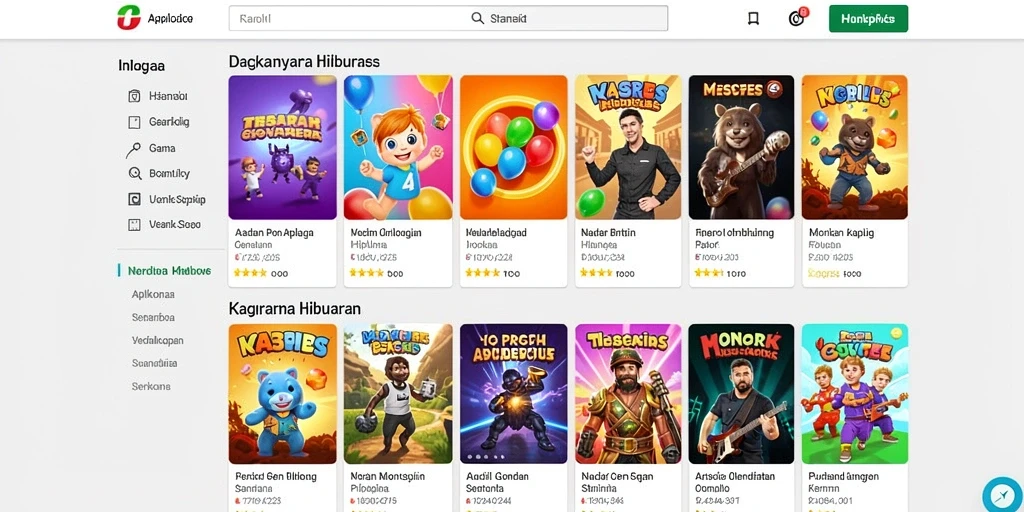Viewport: 1024px width, 512px height.
Task: Select Nerdtoa Hiabove active menu item
Action: point(170,270)
